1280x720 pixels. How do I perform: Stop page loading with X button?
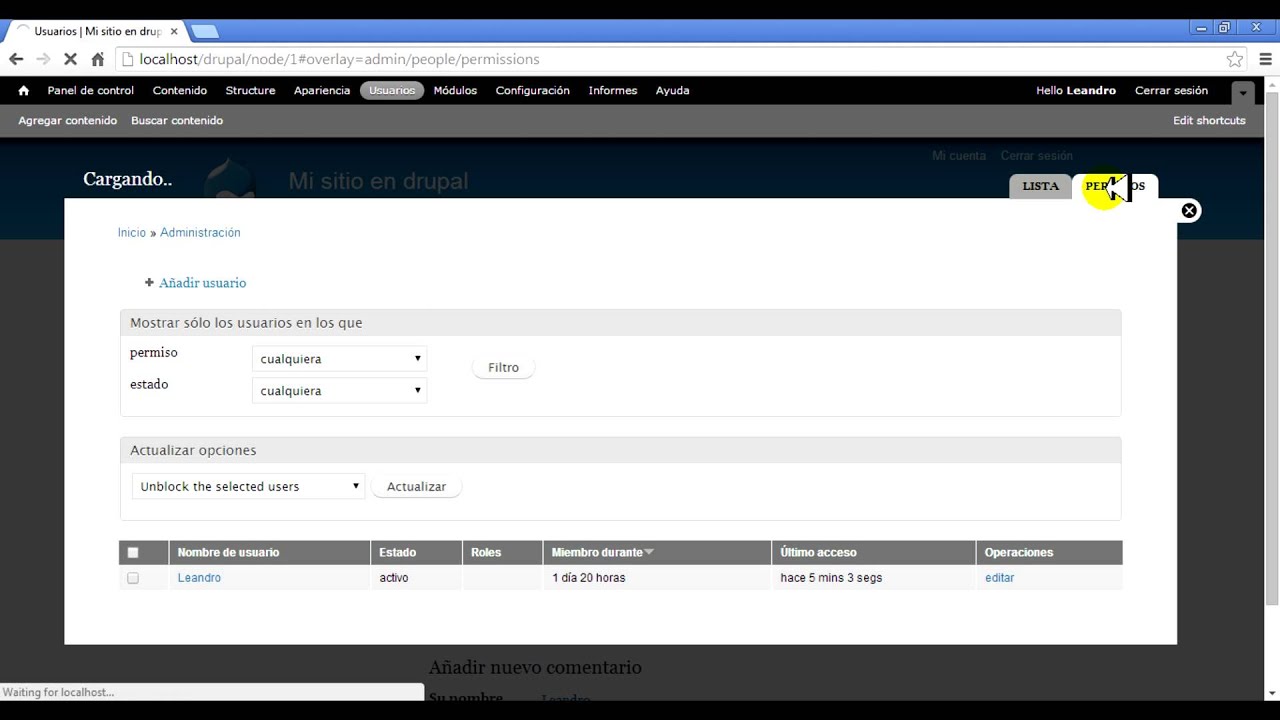tap(70, 59)
